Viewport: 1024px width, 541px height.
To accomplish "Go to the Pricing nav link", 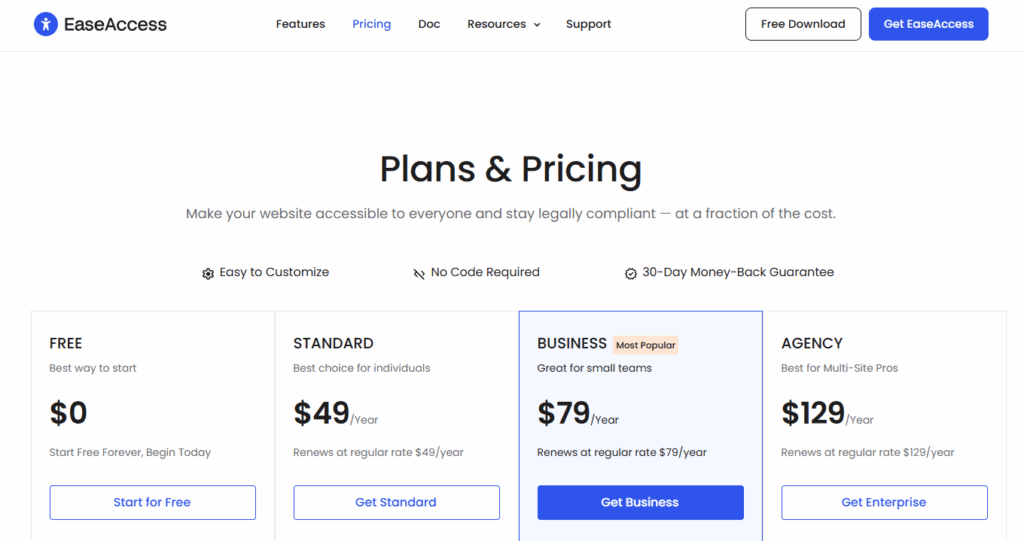I will (371, 24).
